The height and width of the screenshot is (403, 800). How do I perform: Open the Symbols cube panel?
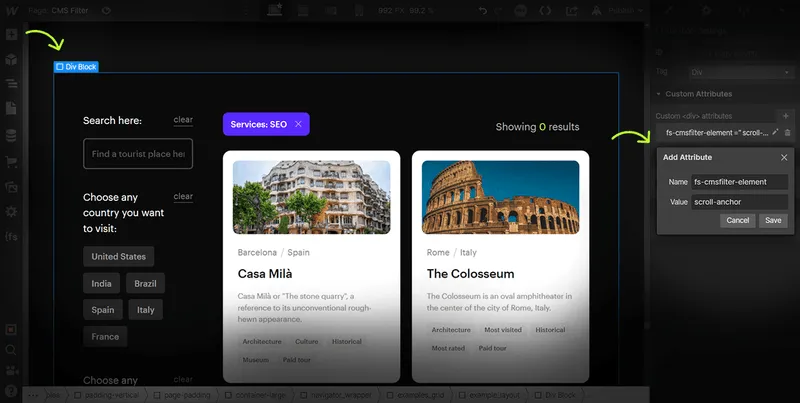coord(11,60)
